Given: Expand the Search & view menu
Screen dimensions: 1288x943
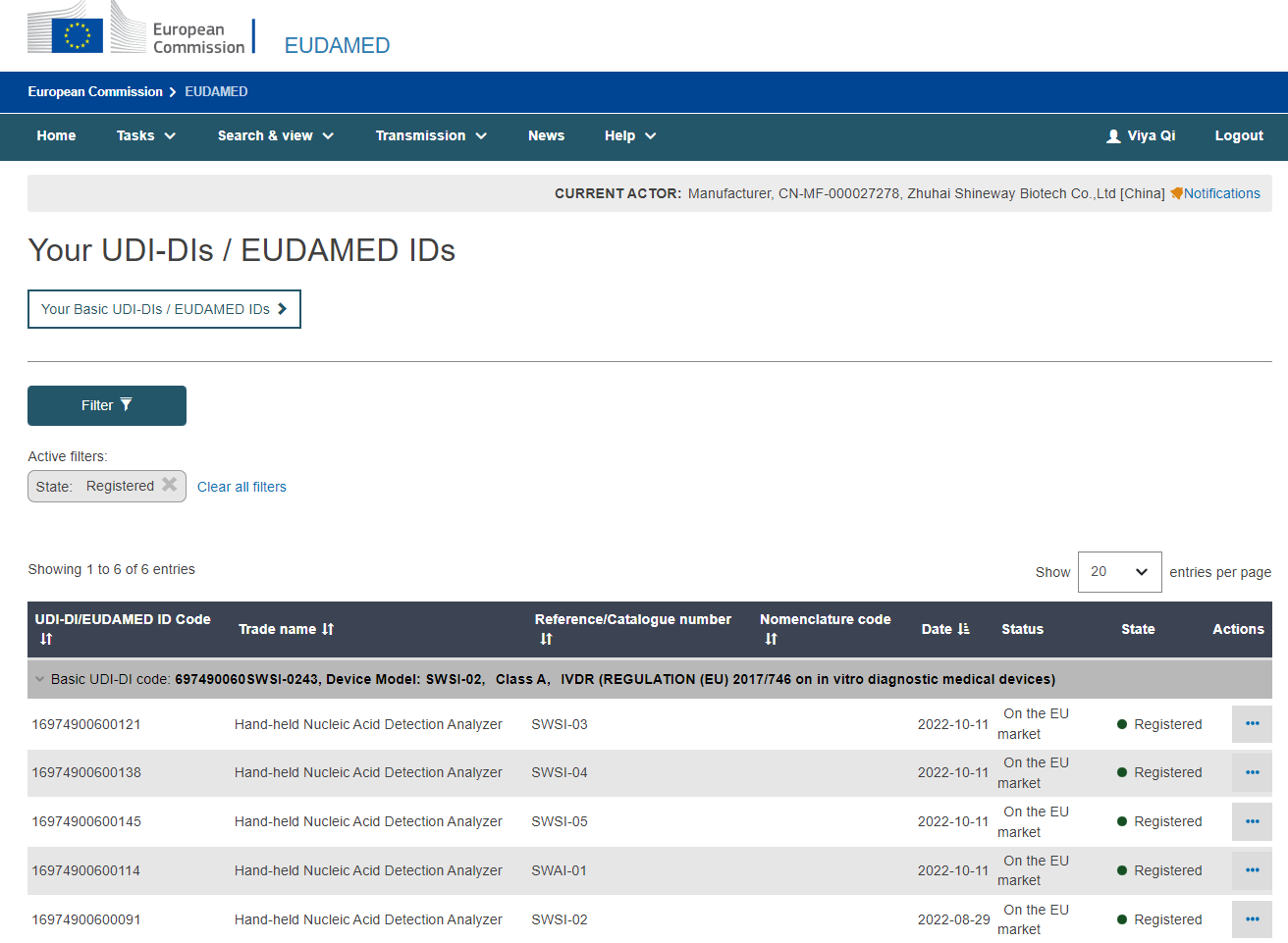Looking at the screenshot, I should pos(276,136).
